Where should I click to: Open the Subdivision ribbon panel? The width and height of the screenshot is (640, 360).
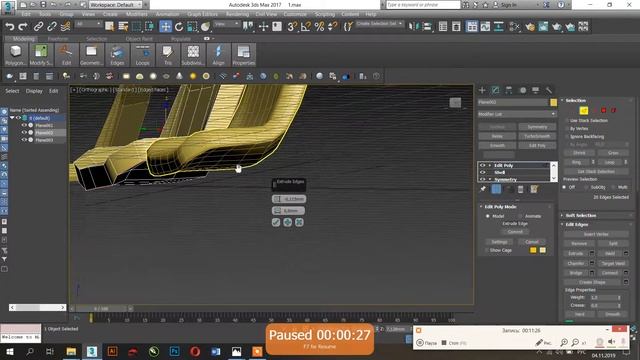193,55
